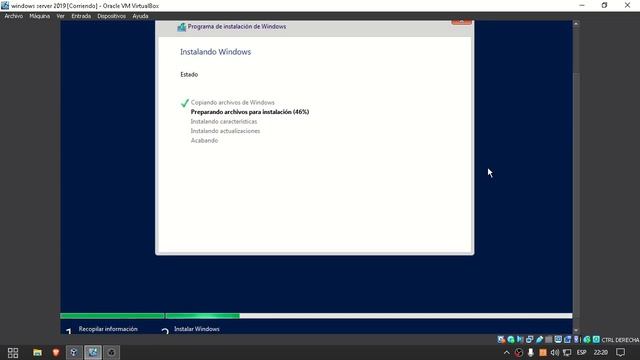
Task: Click the VM view scrollbar up arrow
Action: (x=576, y=24)
